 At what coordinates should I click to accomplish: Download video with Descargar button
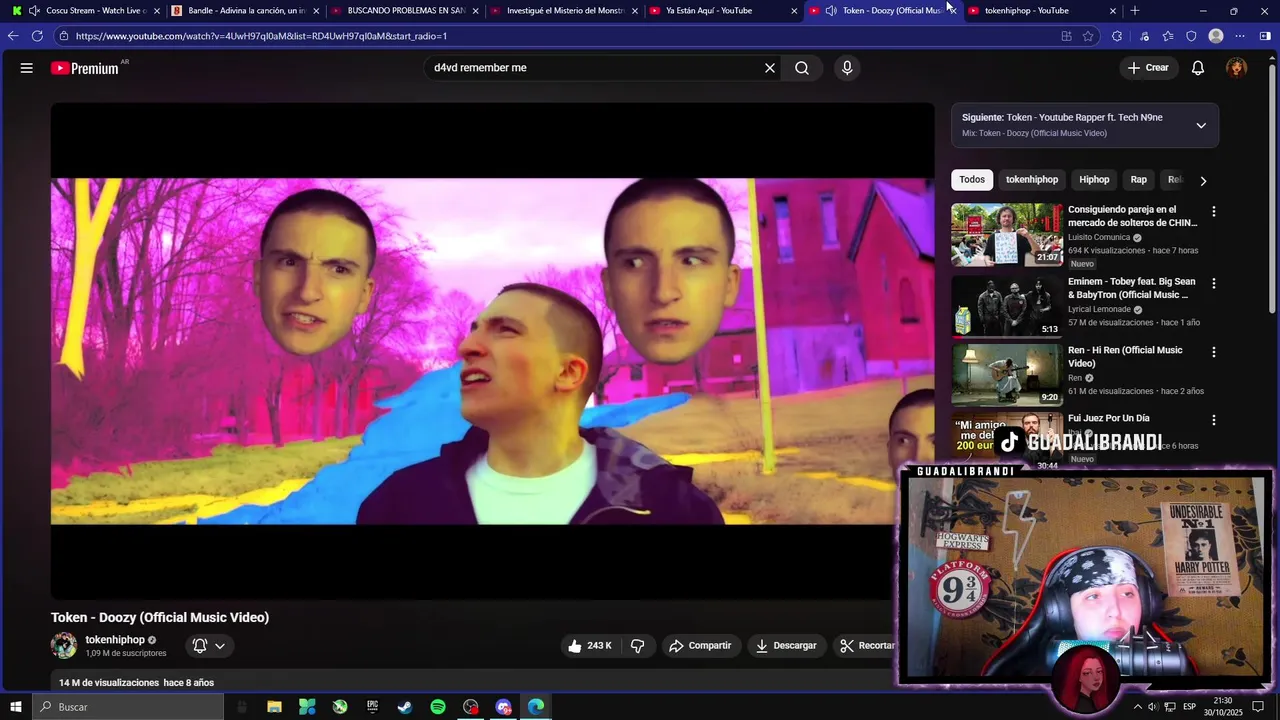(x=786, y=646)
